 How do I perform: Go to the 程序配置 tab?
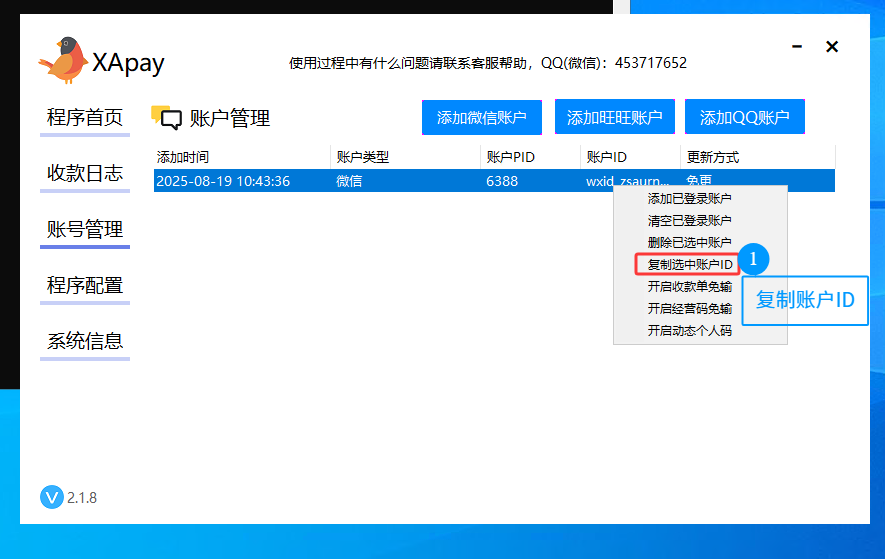click(85, 286)
